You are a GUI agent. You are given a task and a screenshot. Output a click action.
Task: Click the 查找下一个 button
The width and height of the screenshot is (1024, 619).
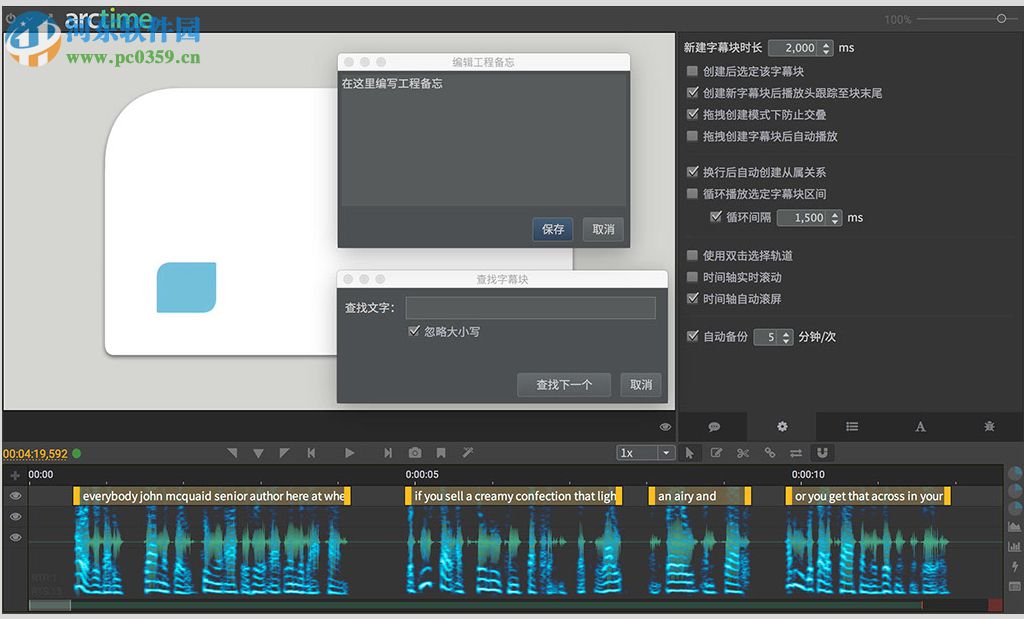pos(563,384)
